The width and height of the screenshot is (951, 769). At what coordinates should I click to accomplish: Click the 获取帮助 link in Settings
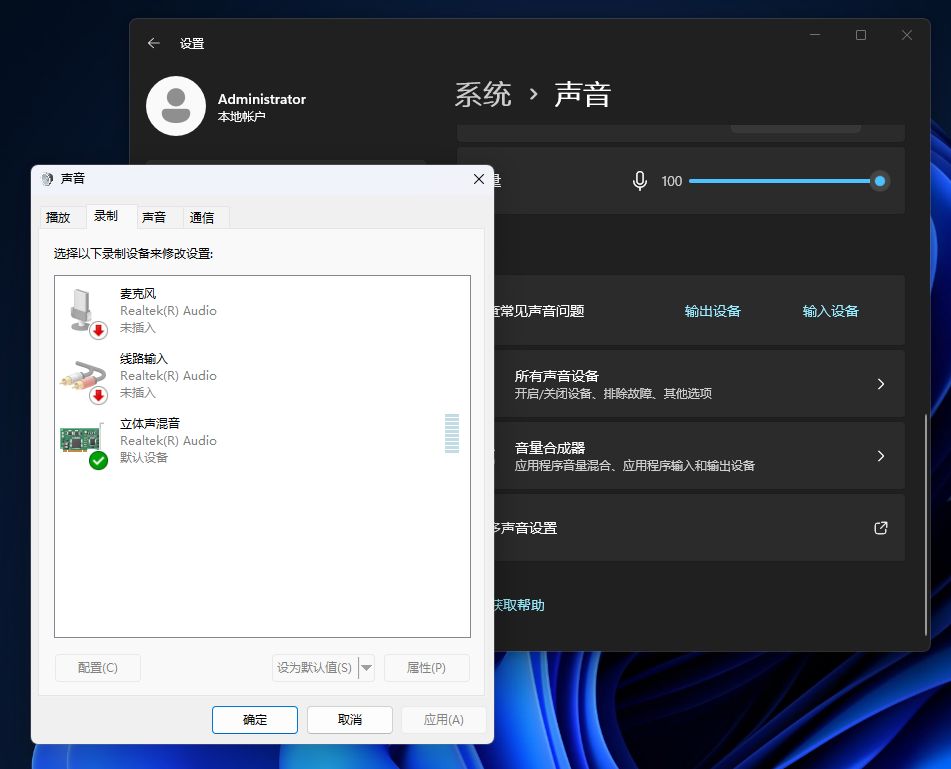coord(519,605)
